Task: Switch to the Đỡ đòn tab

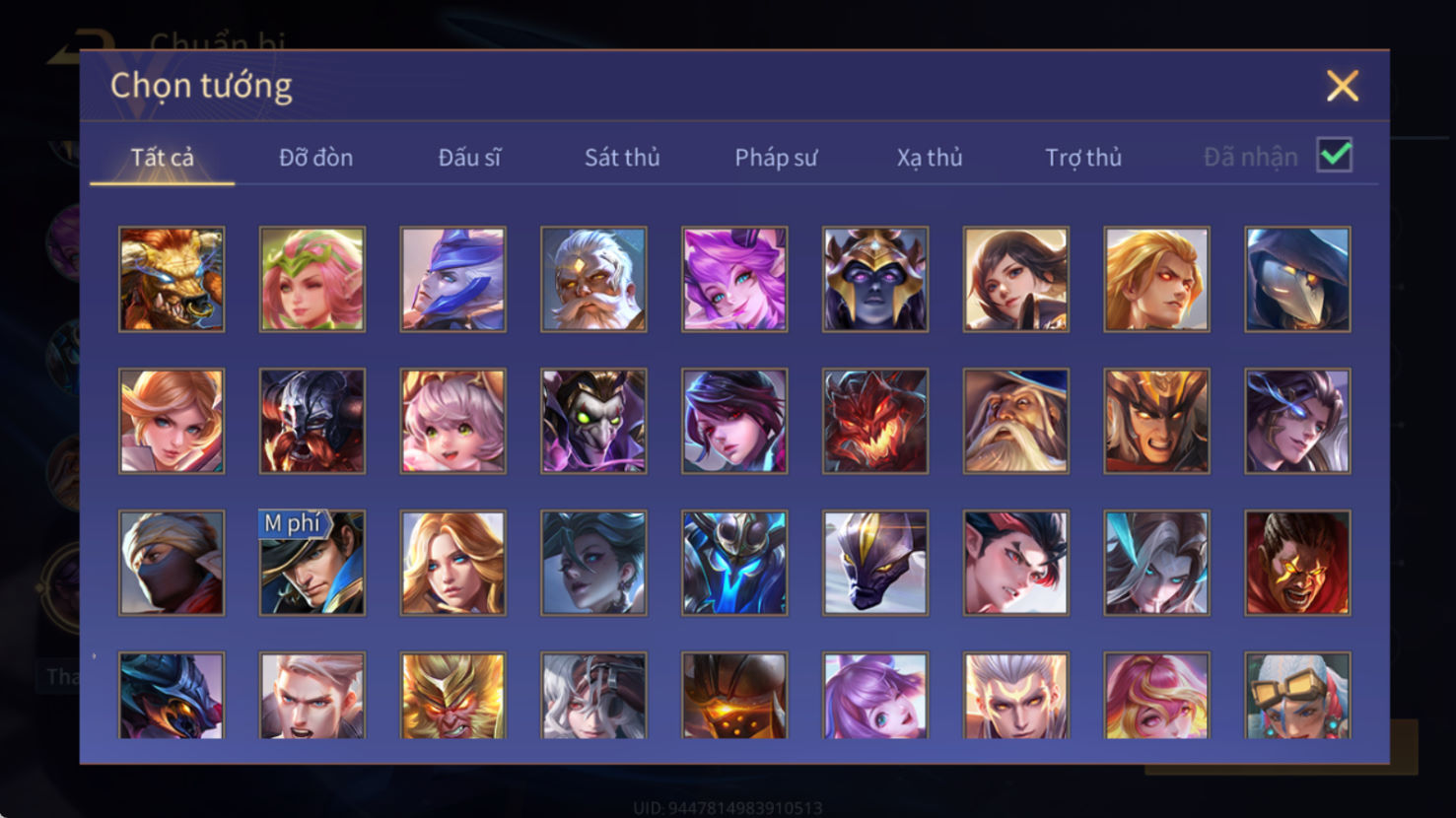Action: [x=315, y=158]
